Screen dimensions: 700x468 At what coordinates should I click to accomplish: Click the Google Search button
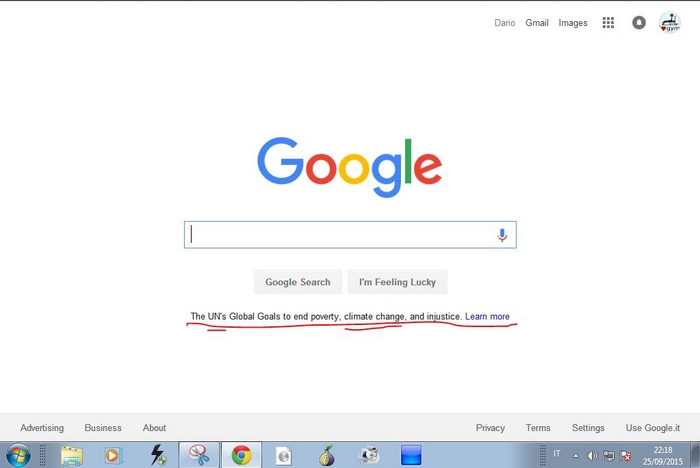(x=298, y=282)
